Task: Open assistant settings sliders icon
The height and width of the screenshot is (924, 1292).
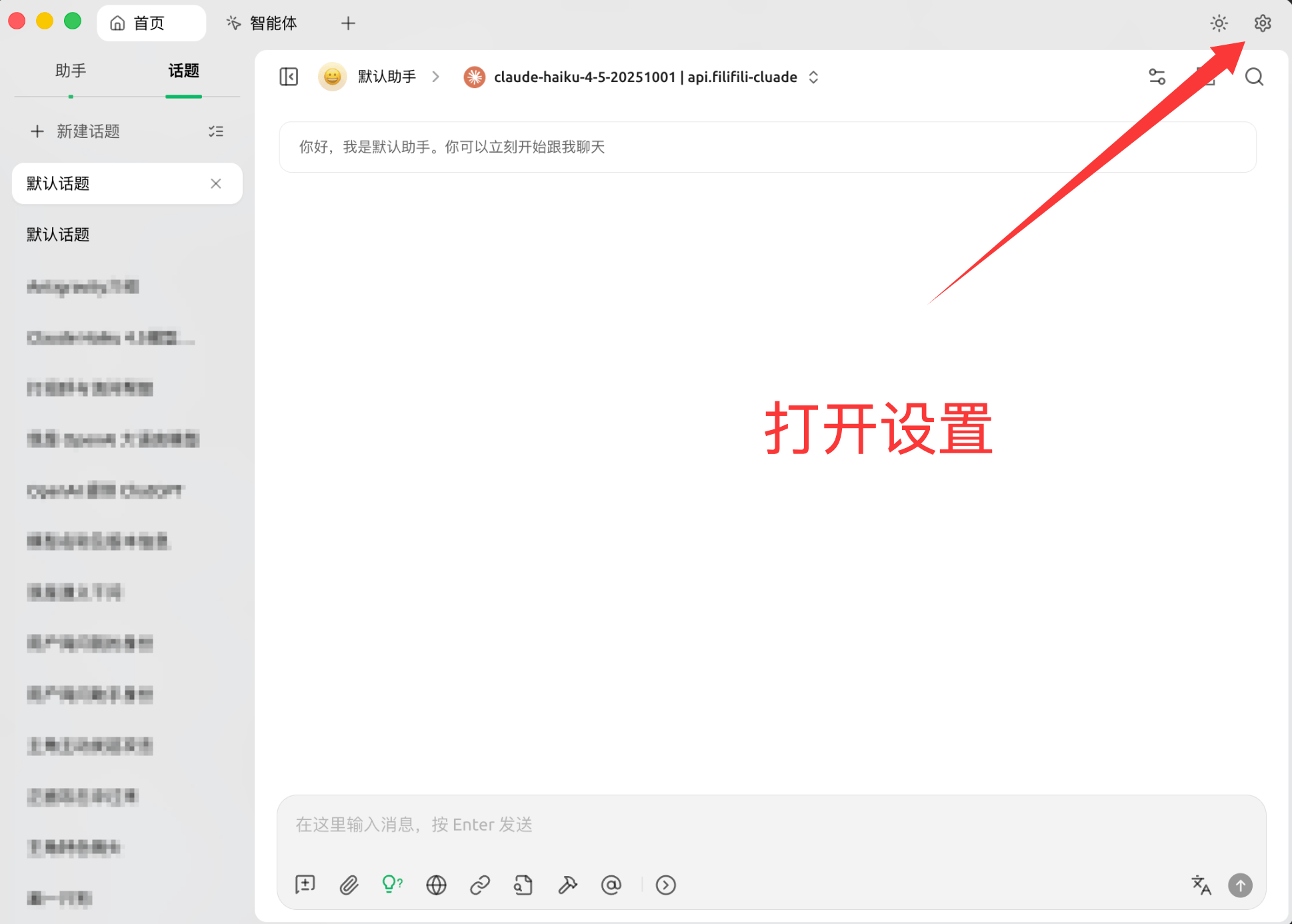Action: click(x=1157, y=77)
